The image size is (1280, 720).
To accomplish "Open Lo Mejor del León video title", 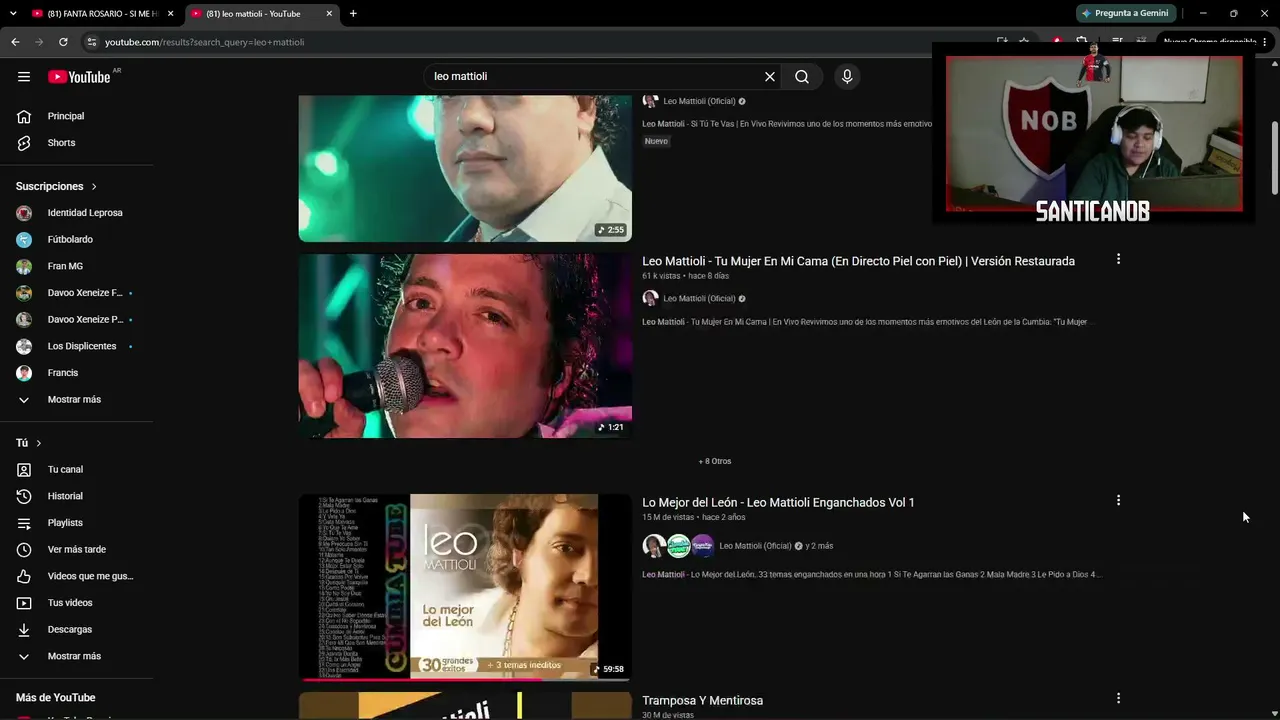I will coord(778,502).
